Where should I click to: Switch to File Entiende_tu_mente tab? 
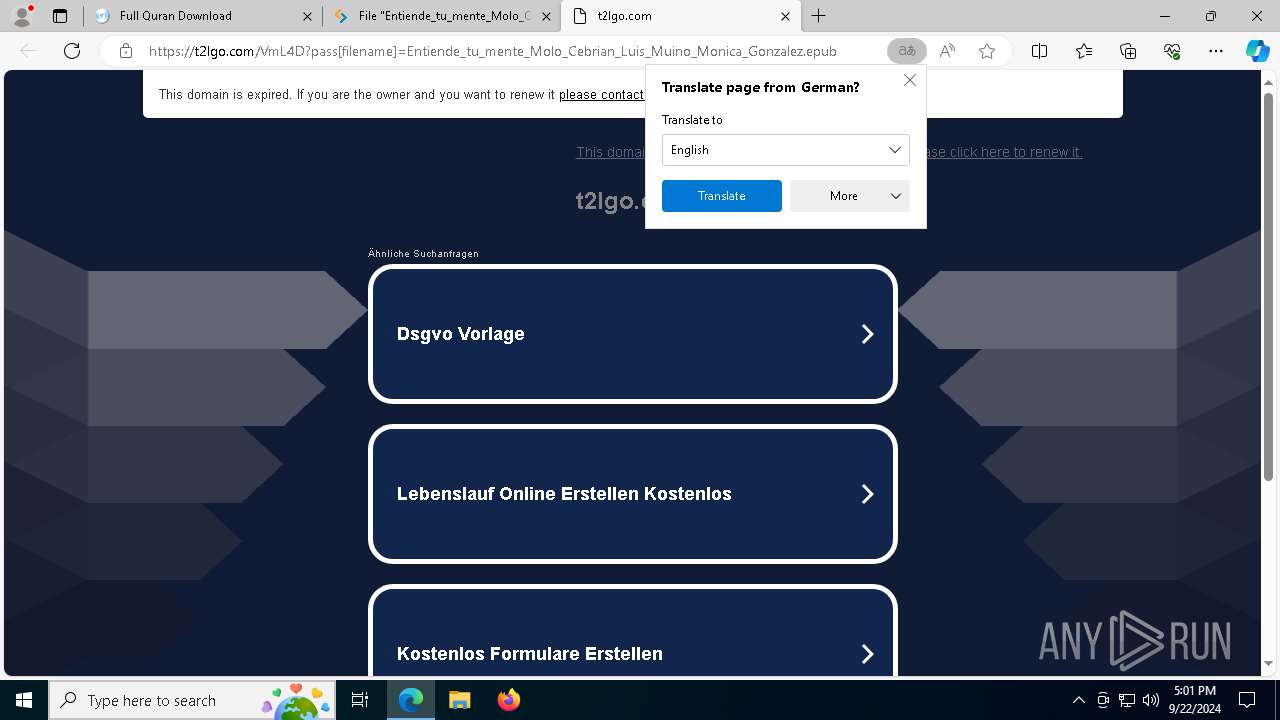(x=442, y=16)
